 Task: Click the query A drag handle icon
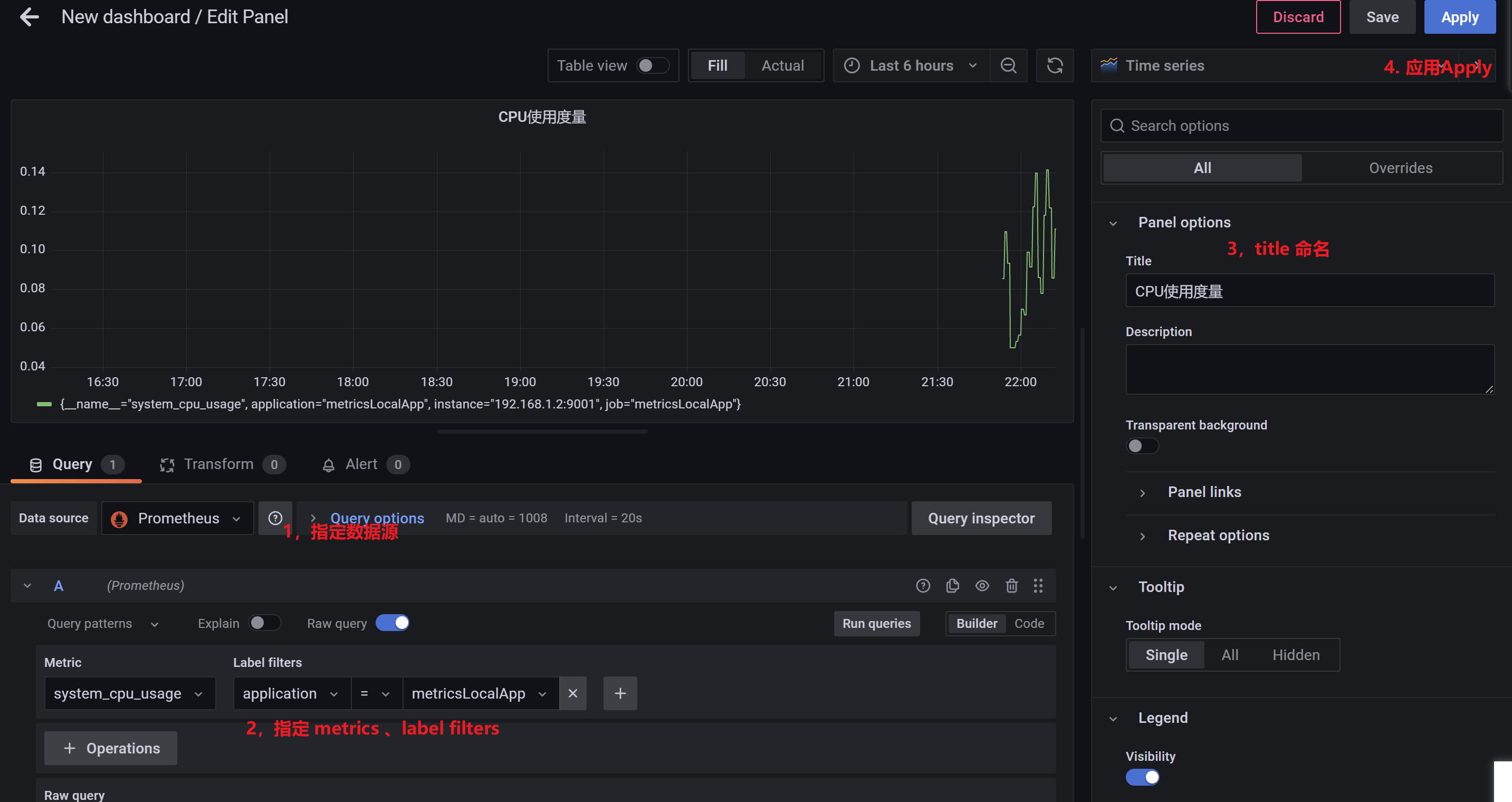pos(1038,585)
